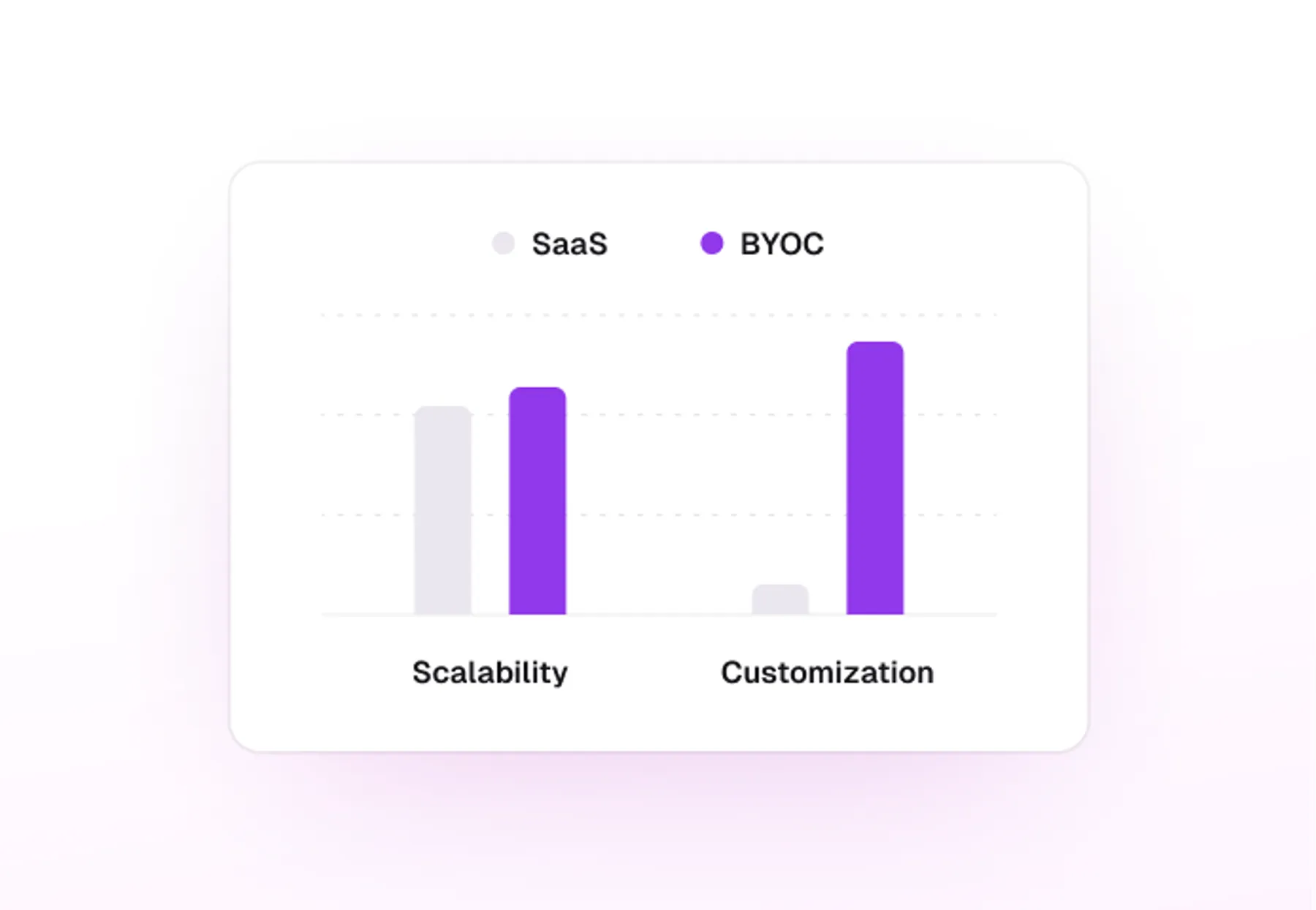The height and width of the screenshot is (910, 1316).
Task: Click the purple BYOC Scalability bar
Action: 537,501
